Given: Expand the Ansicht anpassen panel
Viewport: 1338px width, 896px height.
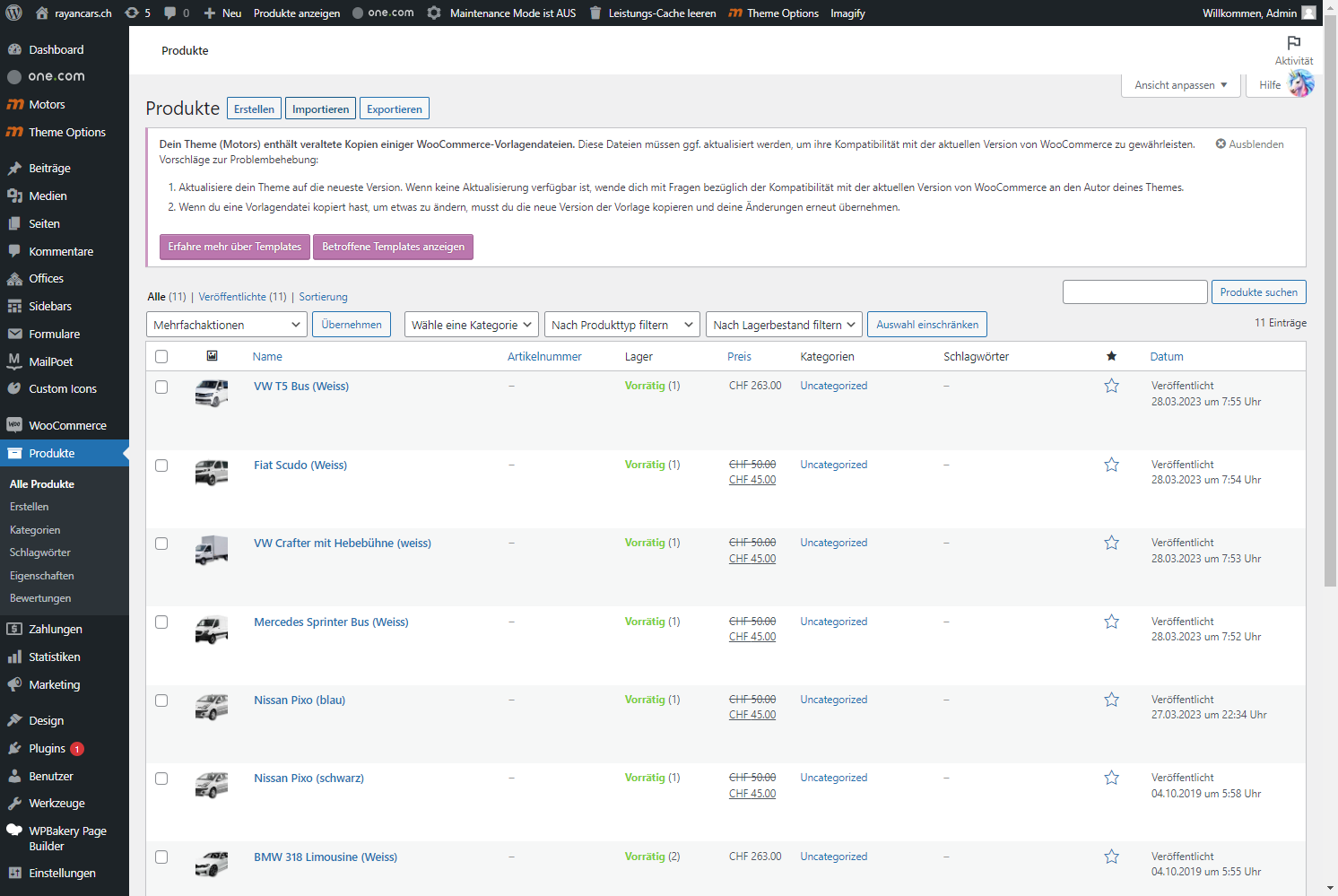Looking at the screenshot, I should (x=1180, y=85).
